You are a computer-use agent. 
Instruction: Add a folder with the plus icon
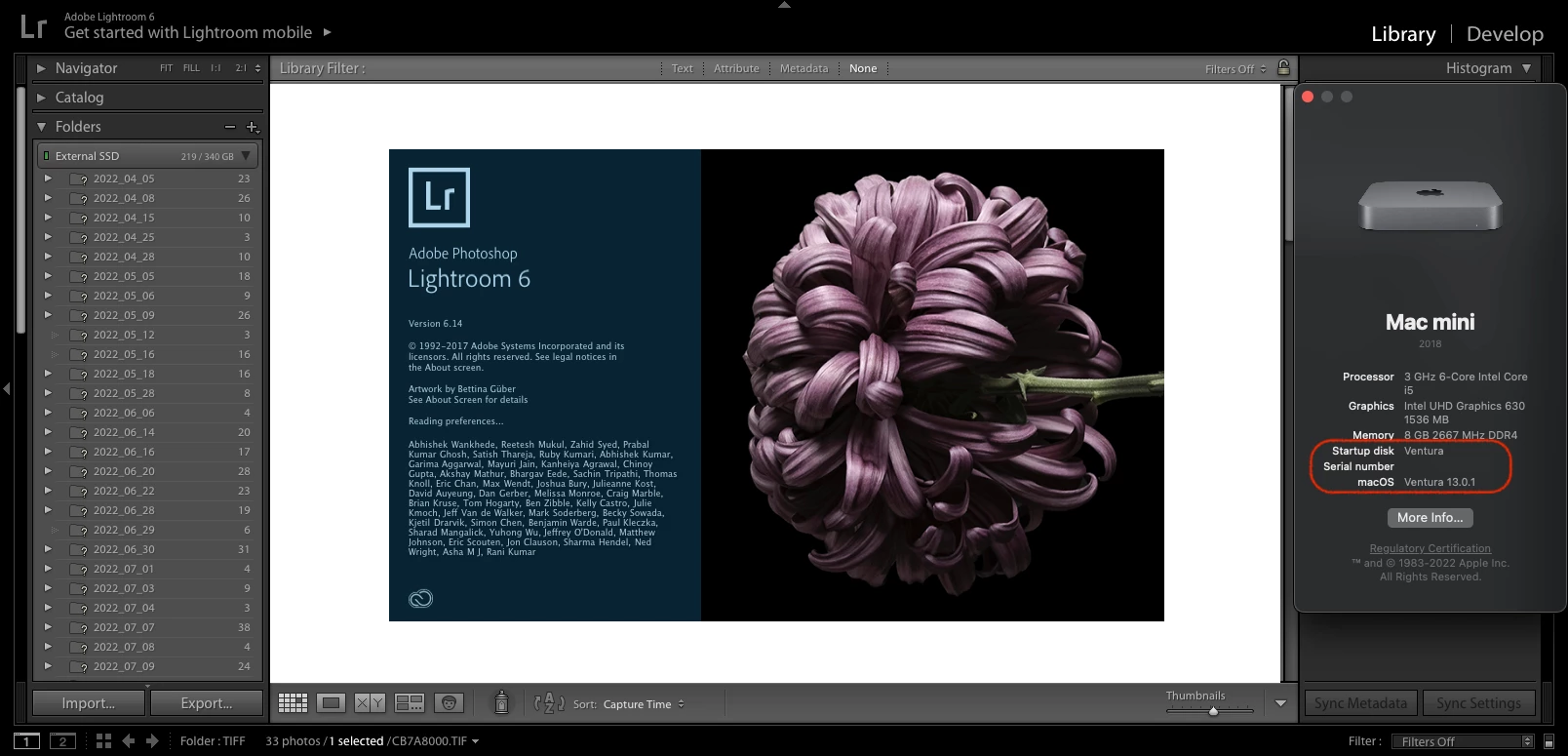[x=253, y=127]
